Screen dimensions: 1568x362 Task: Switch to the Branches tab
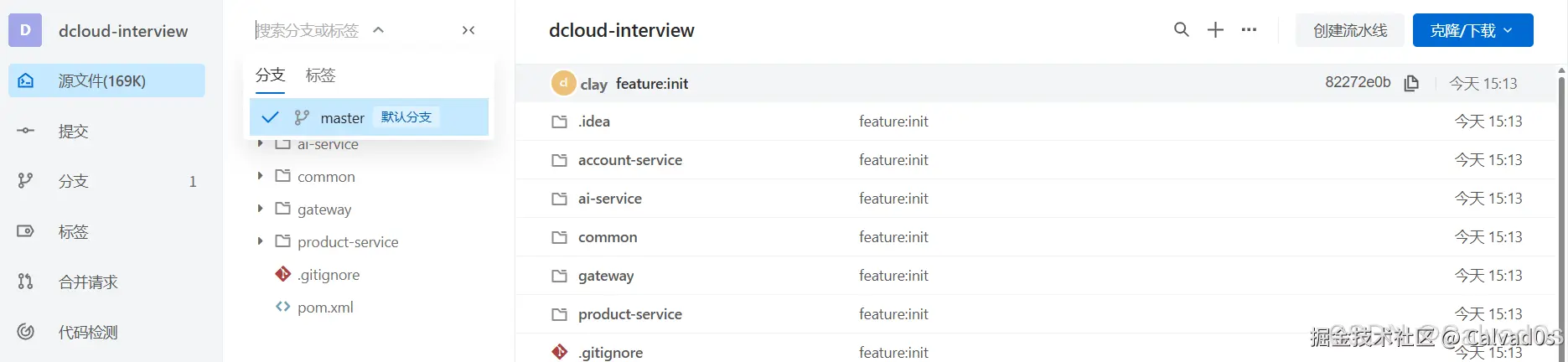(270, 75)
